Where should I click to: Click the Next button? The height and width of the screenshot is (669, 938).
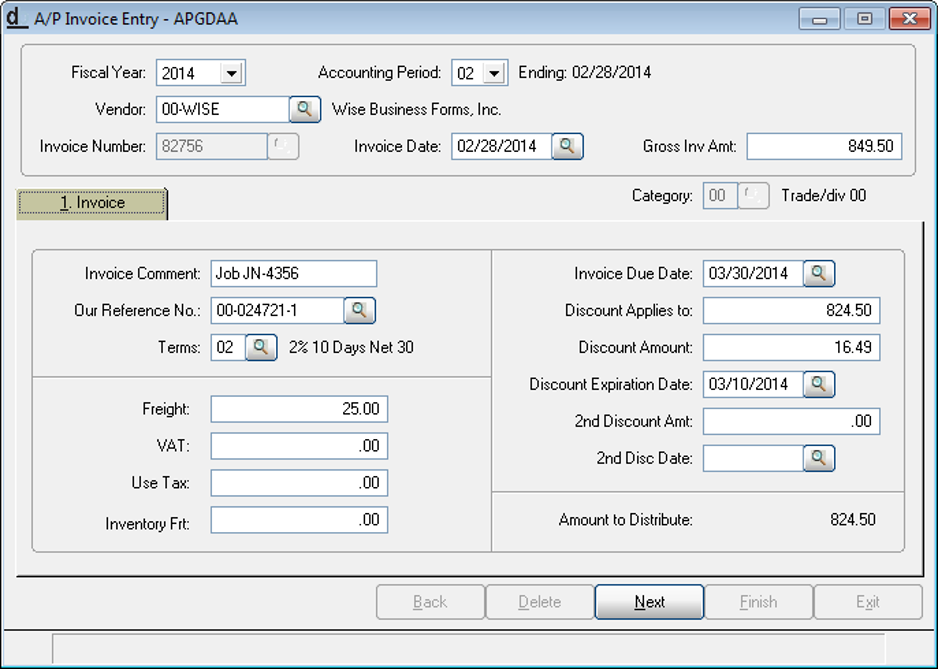[x=649, y=602]
